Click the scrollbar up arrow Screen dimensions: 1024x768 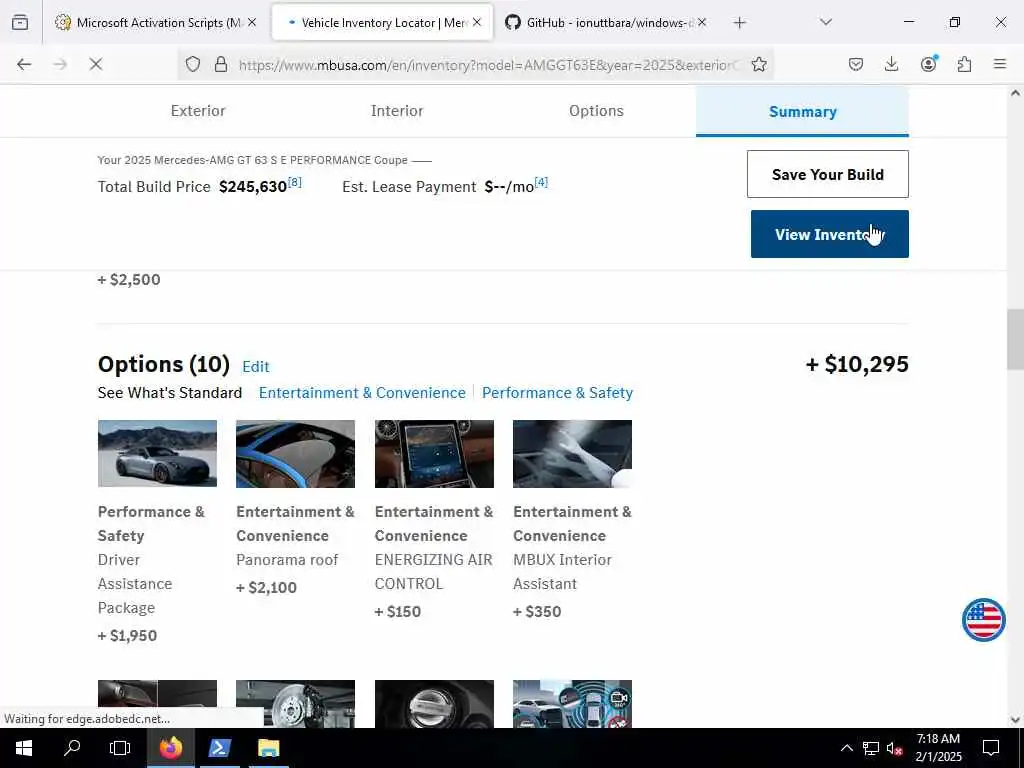(1015, 93)
